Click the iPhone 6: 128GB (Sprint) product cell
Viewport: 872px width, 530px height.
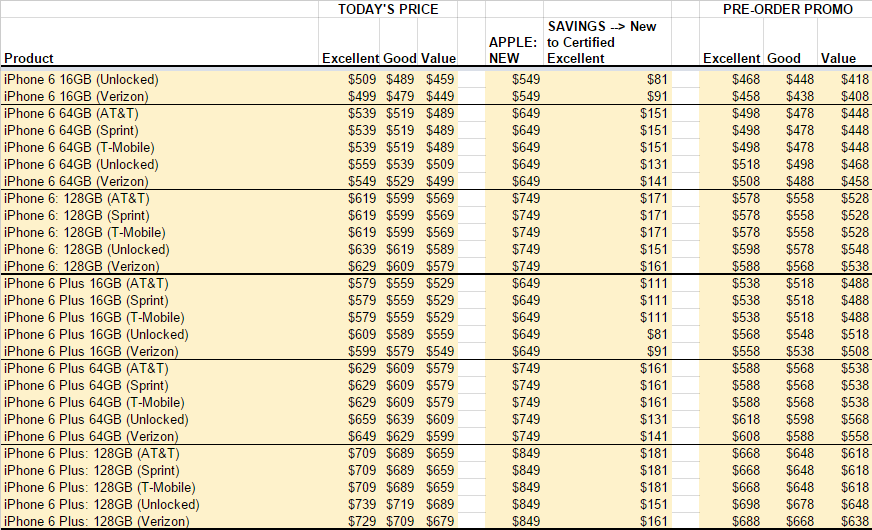coord(76,215)
